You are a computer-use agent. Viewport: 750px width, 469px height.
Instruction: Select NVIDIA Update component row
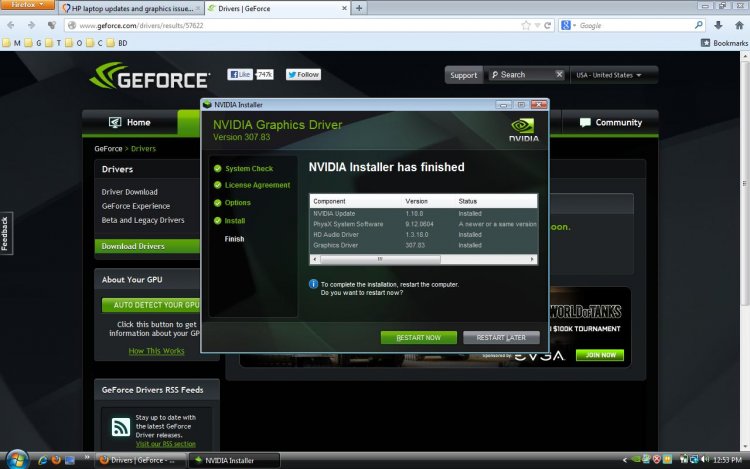423,213
